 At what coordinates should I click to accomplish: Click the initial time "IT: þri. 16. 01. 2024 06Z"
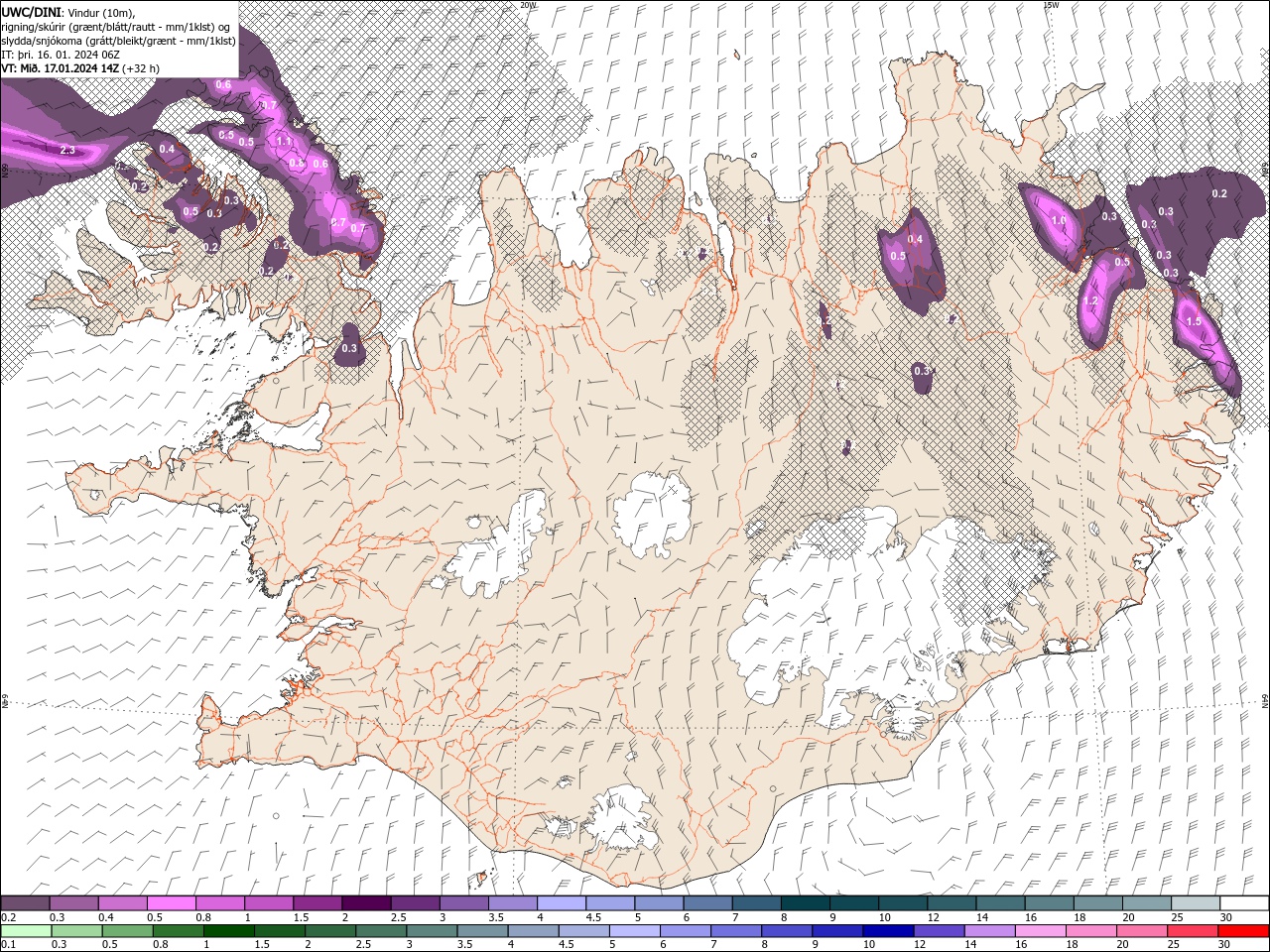(62, 55)
